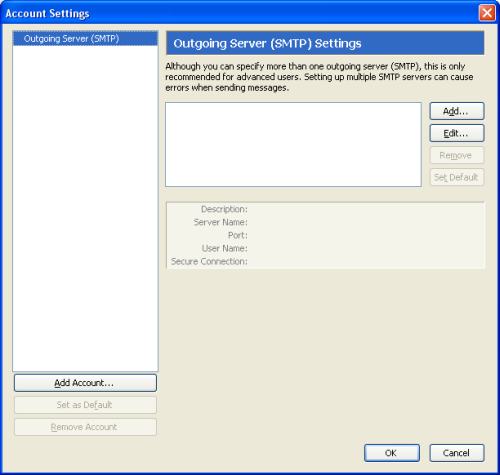Click the Port field label
The image size is (500, 475).
click(238, 235)
